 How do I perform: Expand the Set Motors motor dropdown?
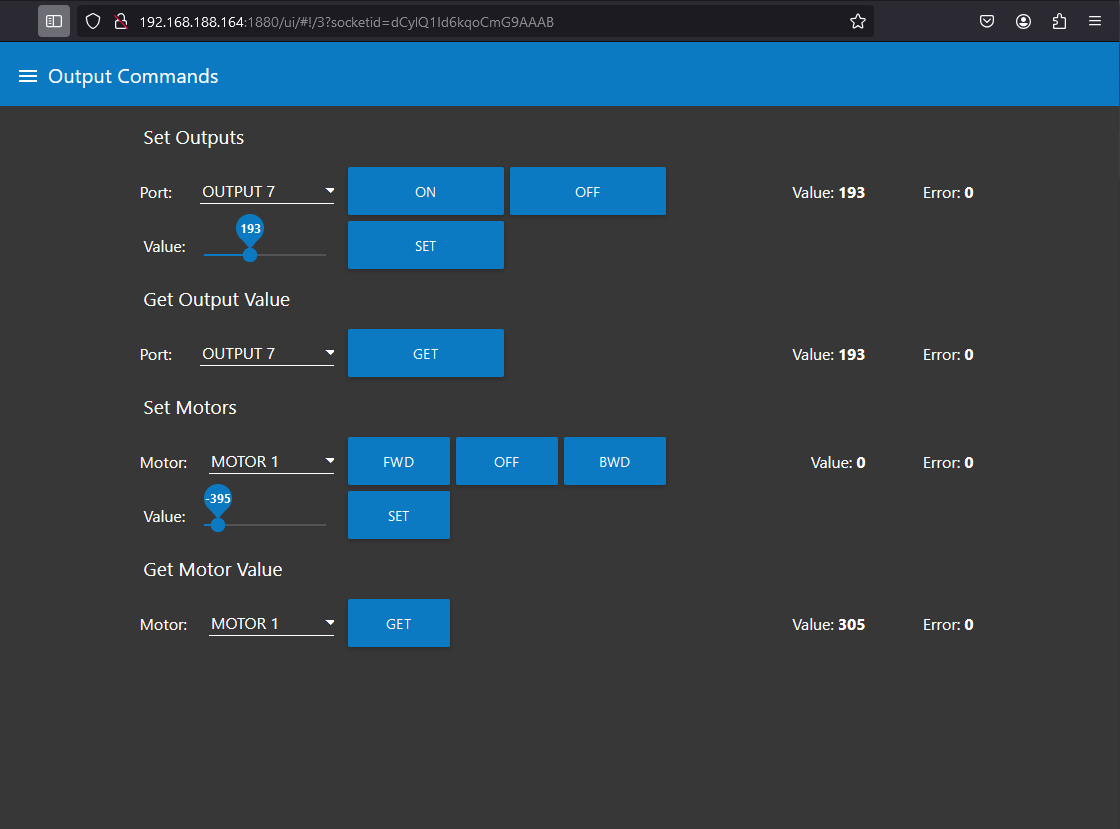(271, 461)
